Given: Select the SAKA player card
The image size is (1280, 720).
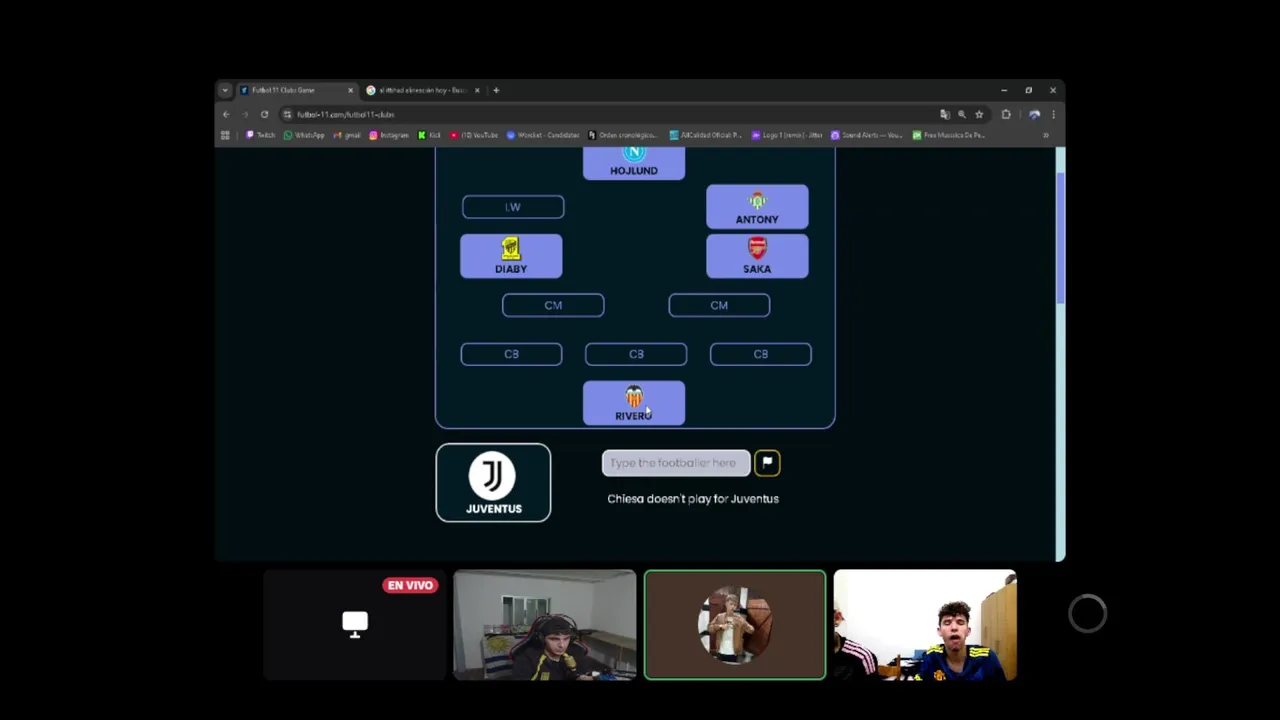Looking at the screenshot, I should pyautogui.click(x=757, y=256).
